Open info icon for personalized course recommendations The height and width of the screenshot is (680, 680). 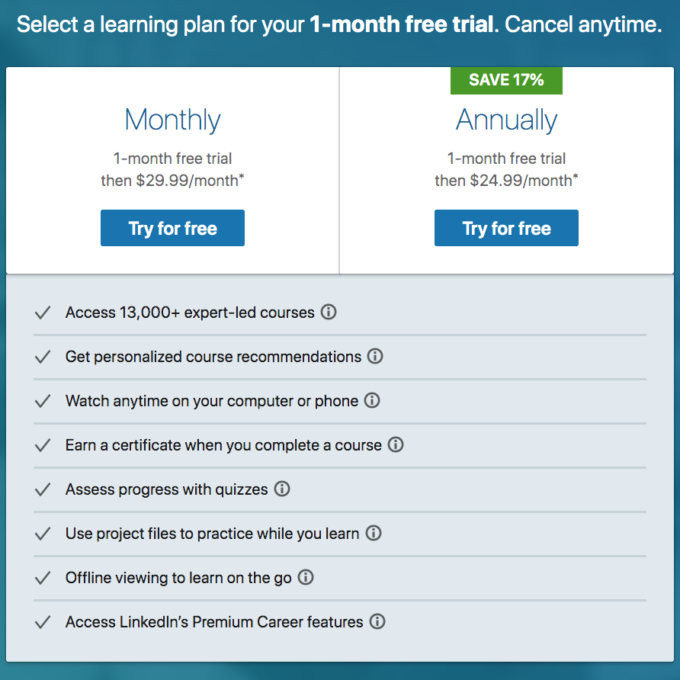[x=375, y=356]
